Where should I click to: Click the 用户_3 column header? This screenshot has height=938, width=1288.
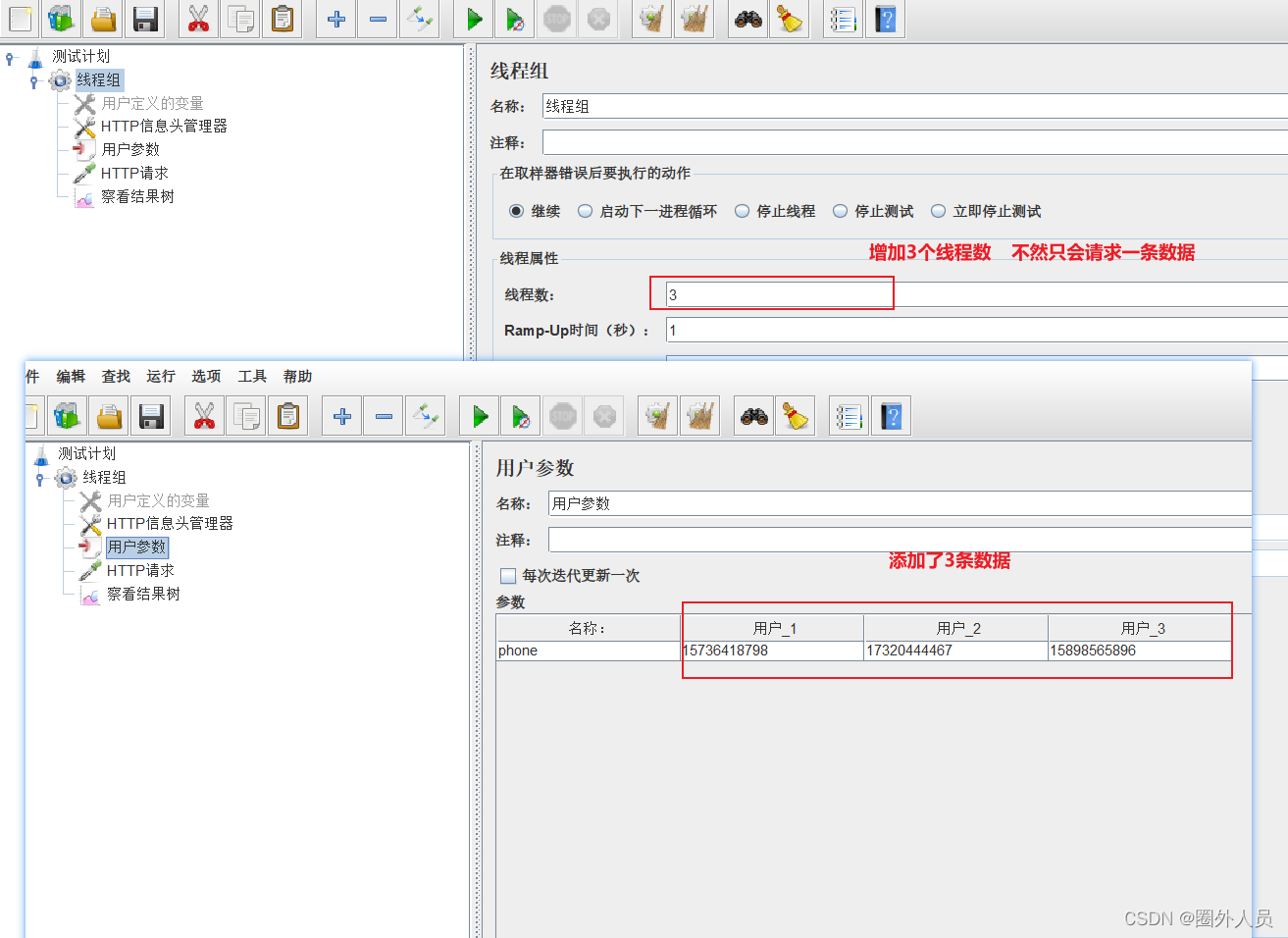point(1141,628)
